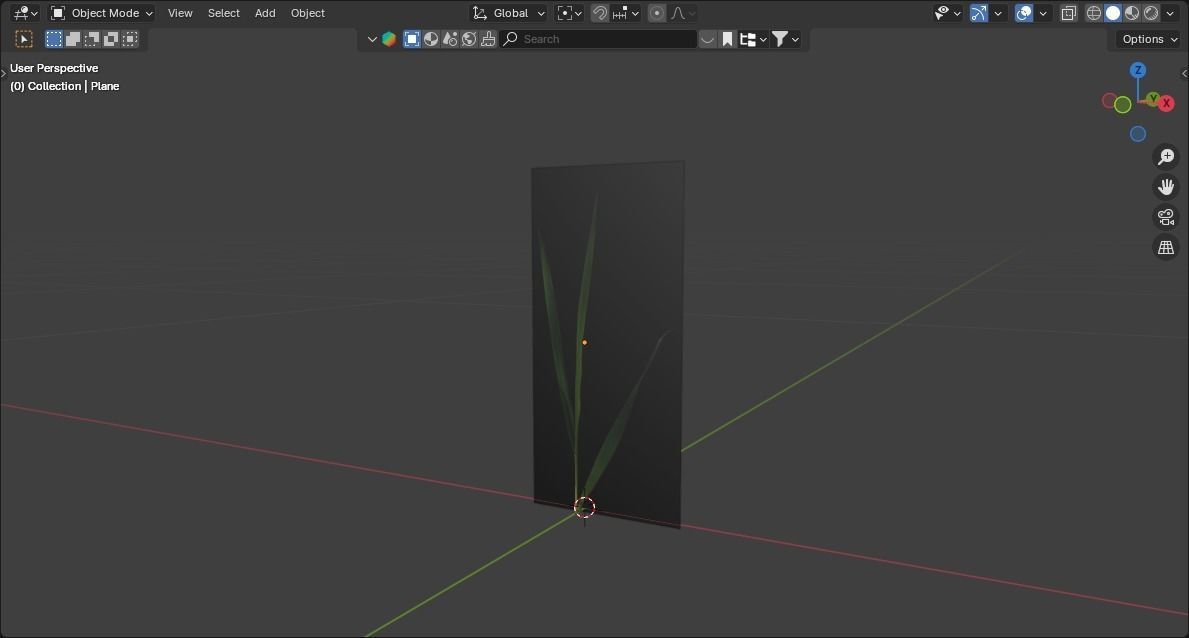The height and width of the screenshot is (638, 1189).
Task: Toggle X-Ray mode
Action: click(1068, 13)
